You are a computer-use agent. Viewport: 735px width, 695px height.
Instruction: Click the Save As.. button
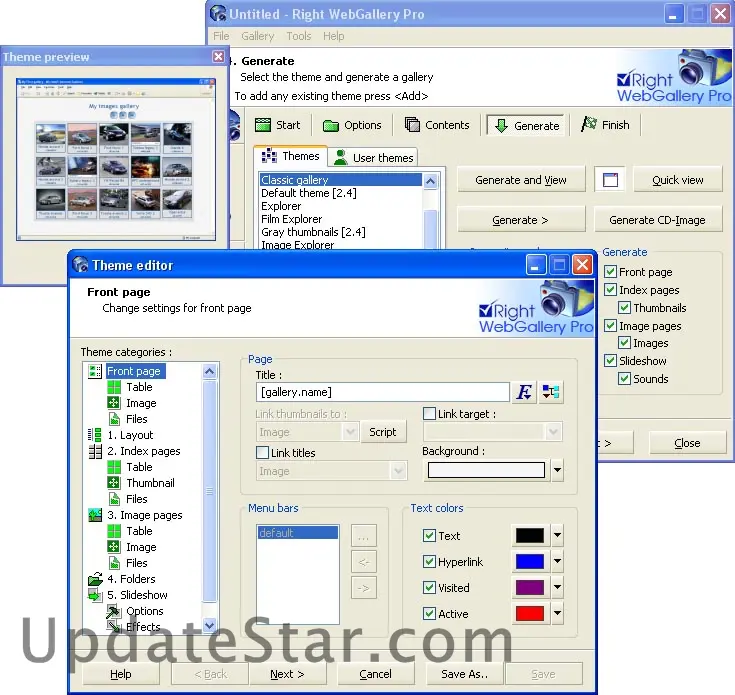[464, 674]
